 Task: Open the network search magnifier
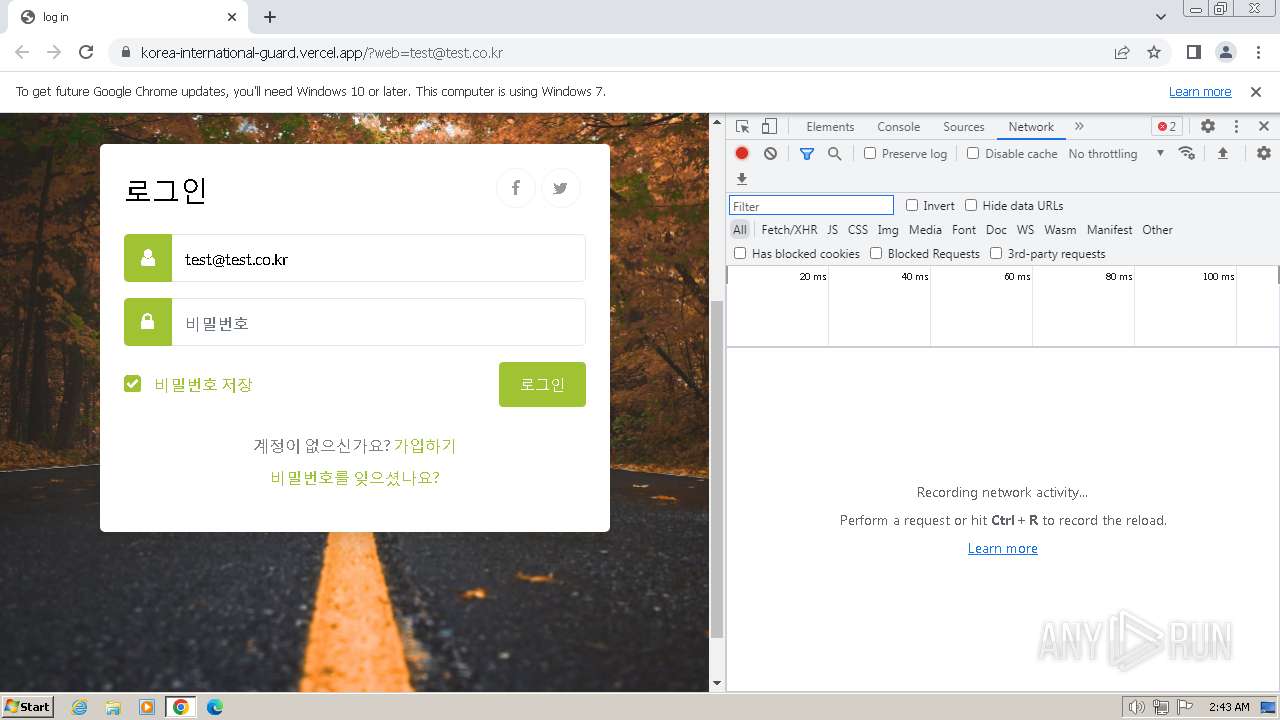click(x=834, y=153)
